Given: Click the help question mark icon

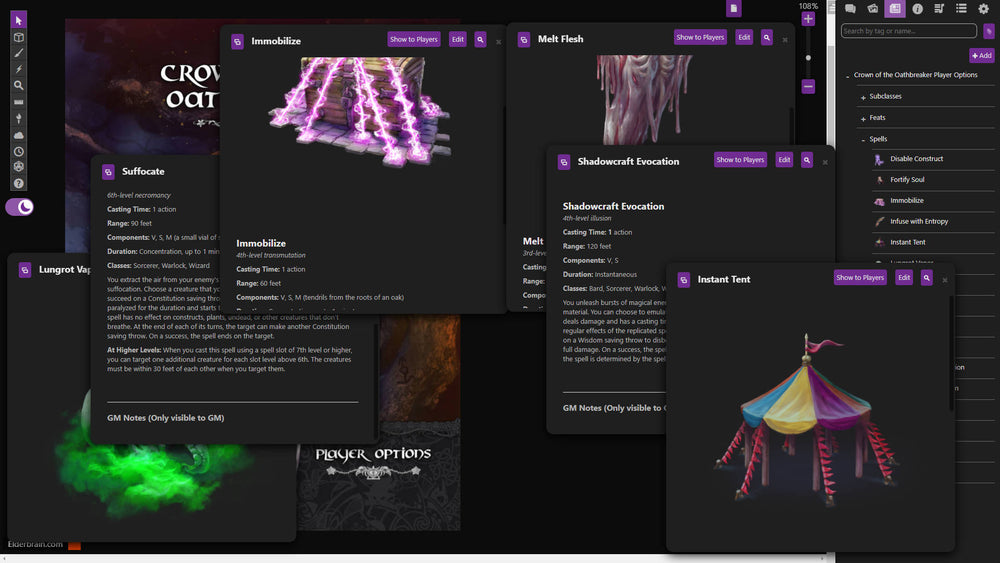Looking at the screenshot, I should 18,184.
